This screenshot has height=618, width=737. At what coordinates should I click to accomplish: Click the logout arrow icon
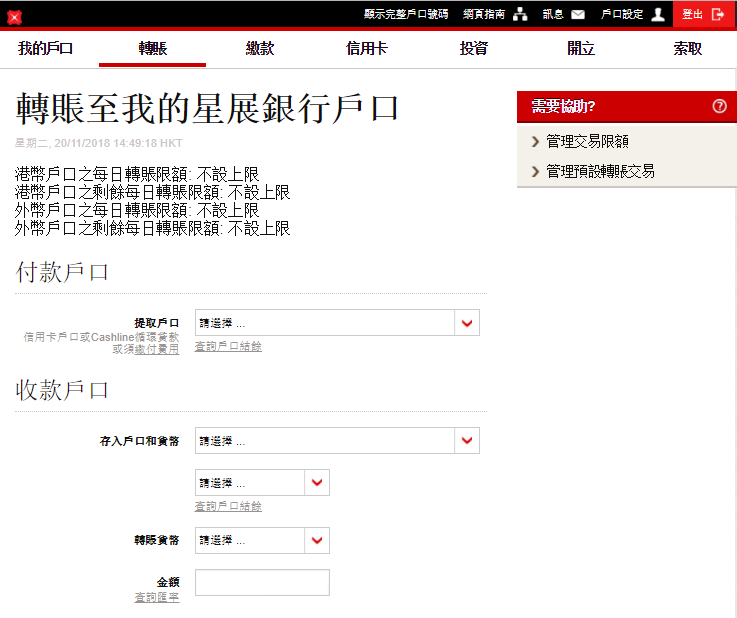pos(717,15)
